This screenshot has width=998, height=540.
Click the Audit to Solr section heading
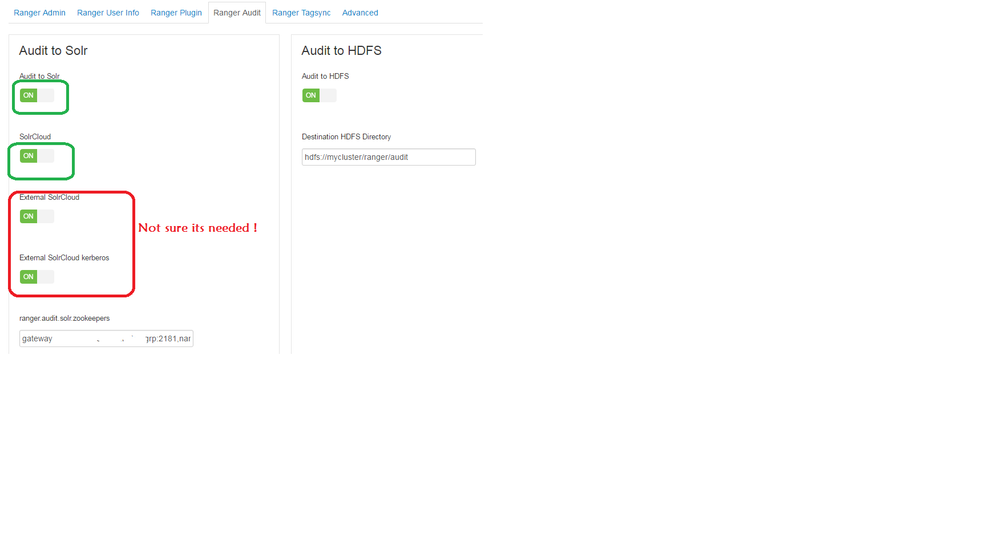coord(53,51)
